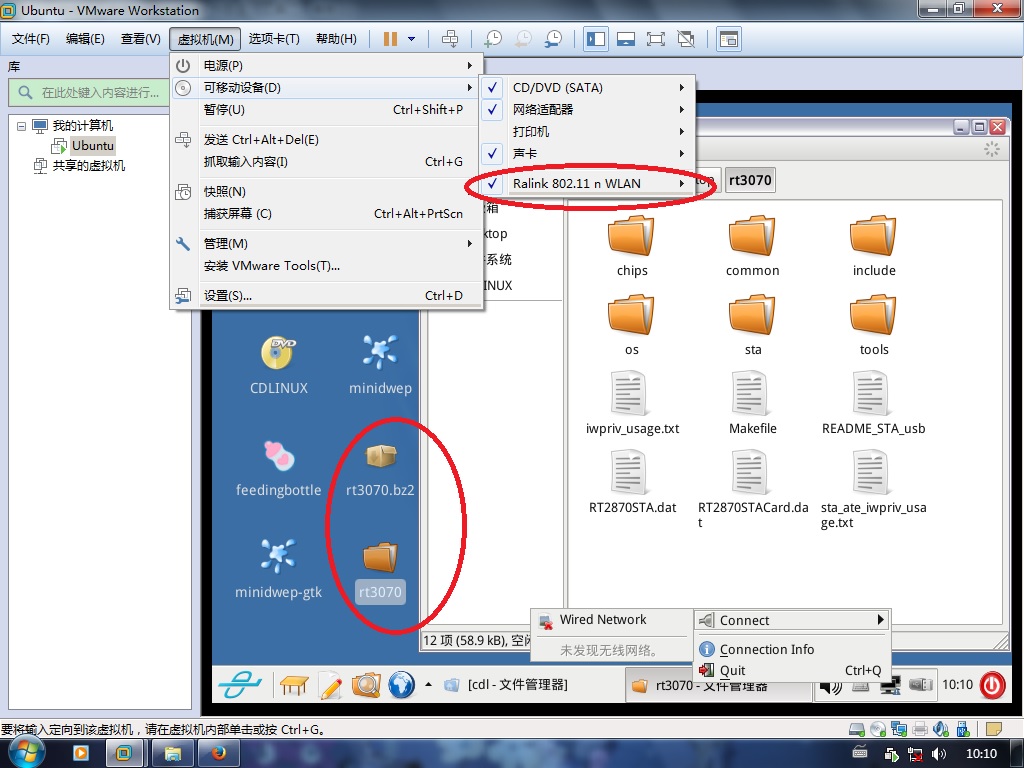Click the printer icon in VMware status bar
The height and width of the screenshot is (768, 1024).
click(920, 729)
